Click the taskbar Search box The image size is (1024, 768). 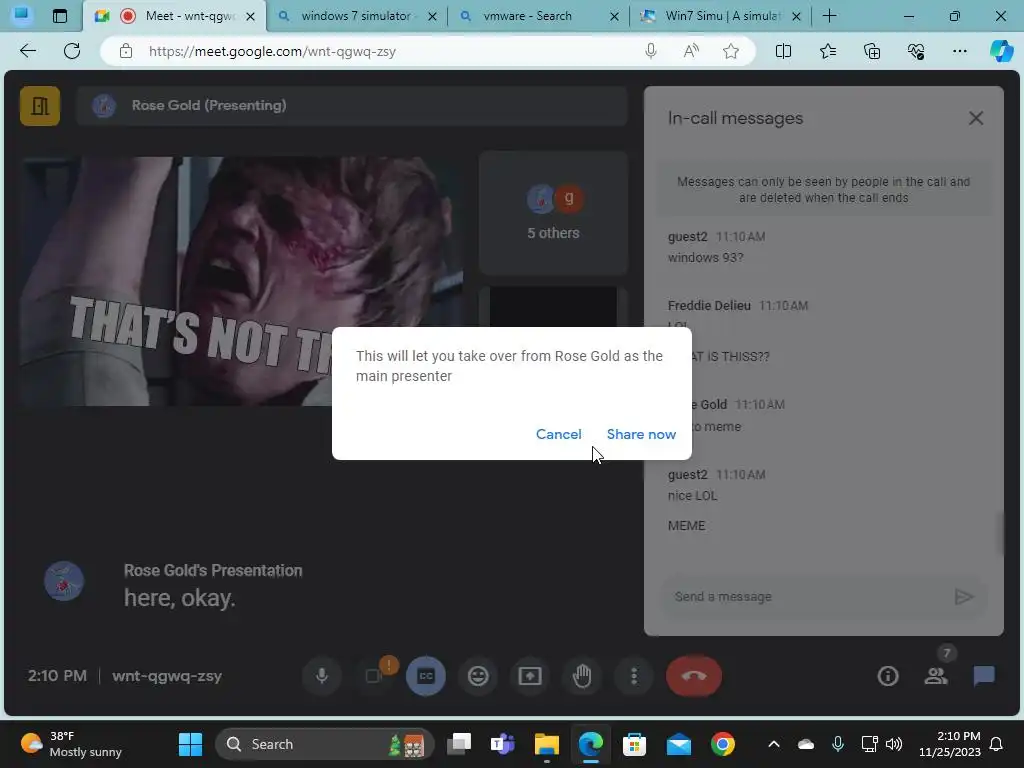(325, 744)
